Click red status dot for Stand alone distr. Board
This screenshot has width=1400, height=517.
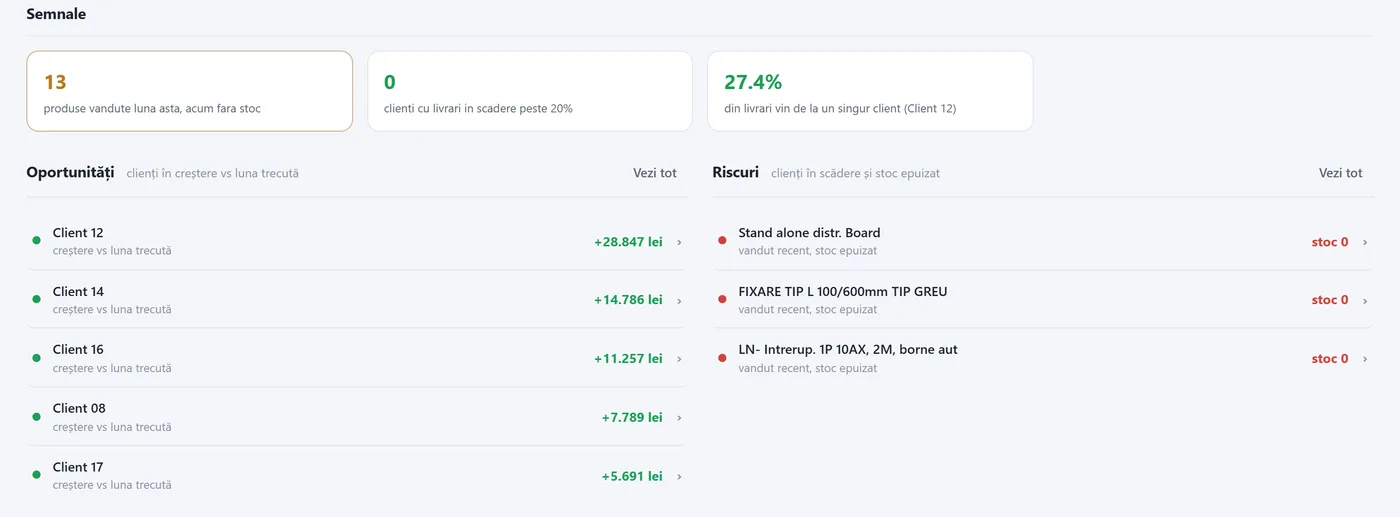coord(722,241)
